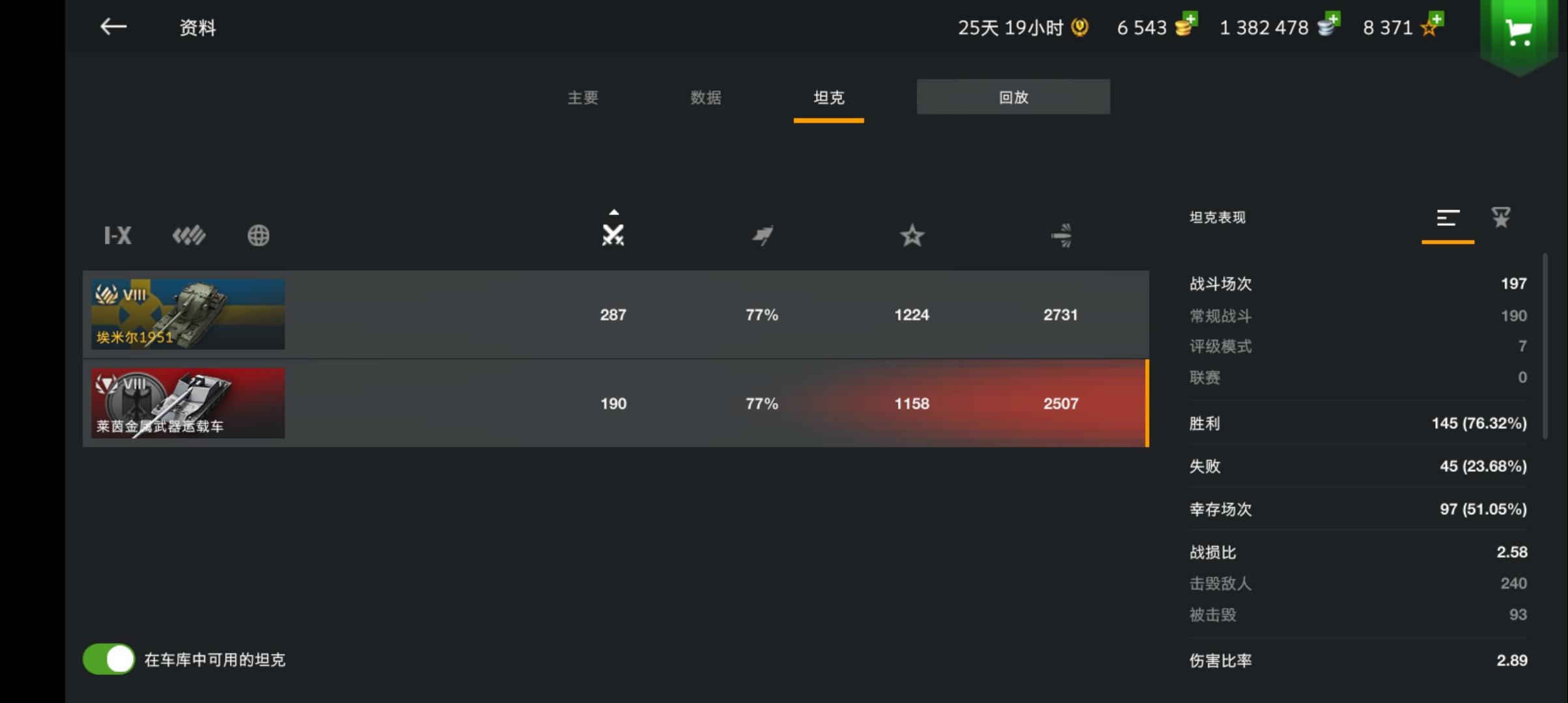Go back using the arrow icon
Image resolution: width=1568 pixels, height=703 pixels.
pyautogui.click(x=113, y=27)
